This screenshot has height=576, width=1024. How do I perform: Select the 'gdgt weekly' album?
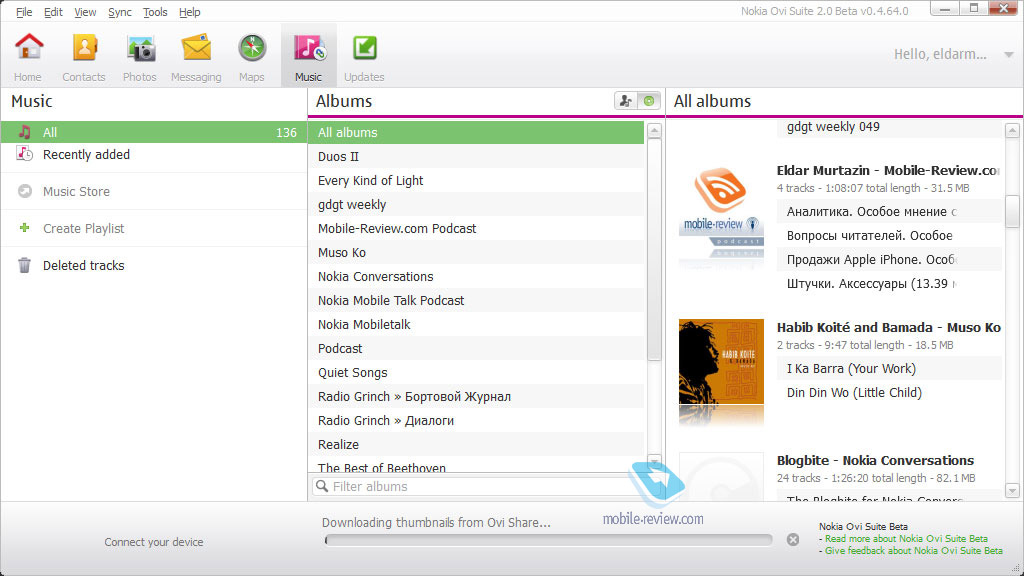click(476, 205)
